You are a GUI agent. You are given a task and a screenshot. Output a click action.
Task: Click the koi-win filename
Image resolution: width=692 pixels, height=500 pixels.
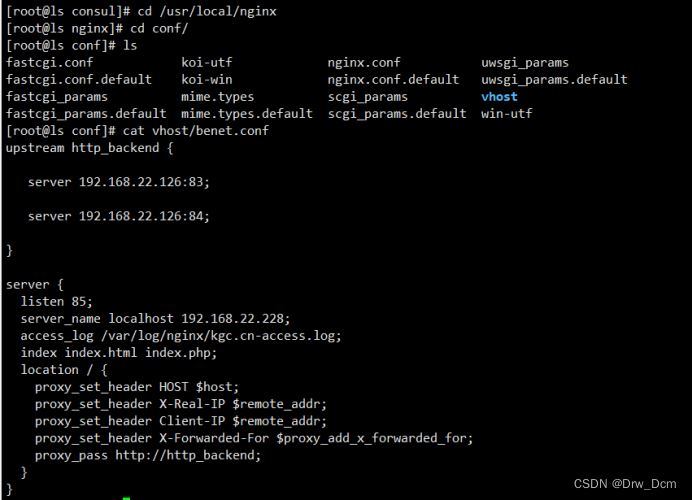(x=207, y=80)
